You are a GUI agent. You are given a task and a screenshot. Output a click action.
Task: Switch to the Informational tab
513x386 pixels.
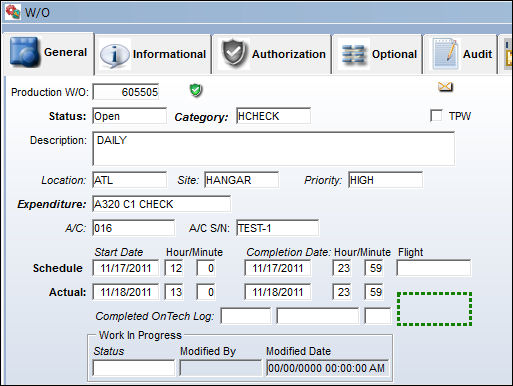(x=153, y=54)
